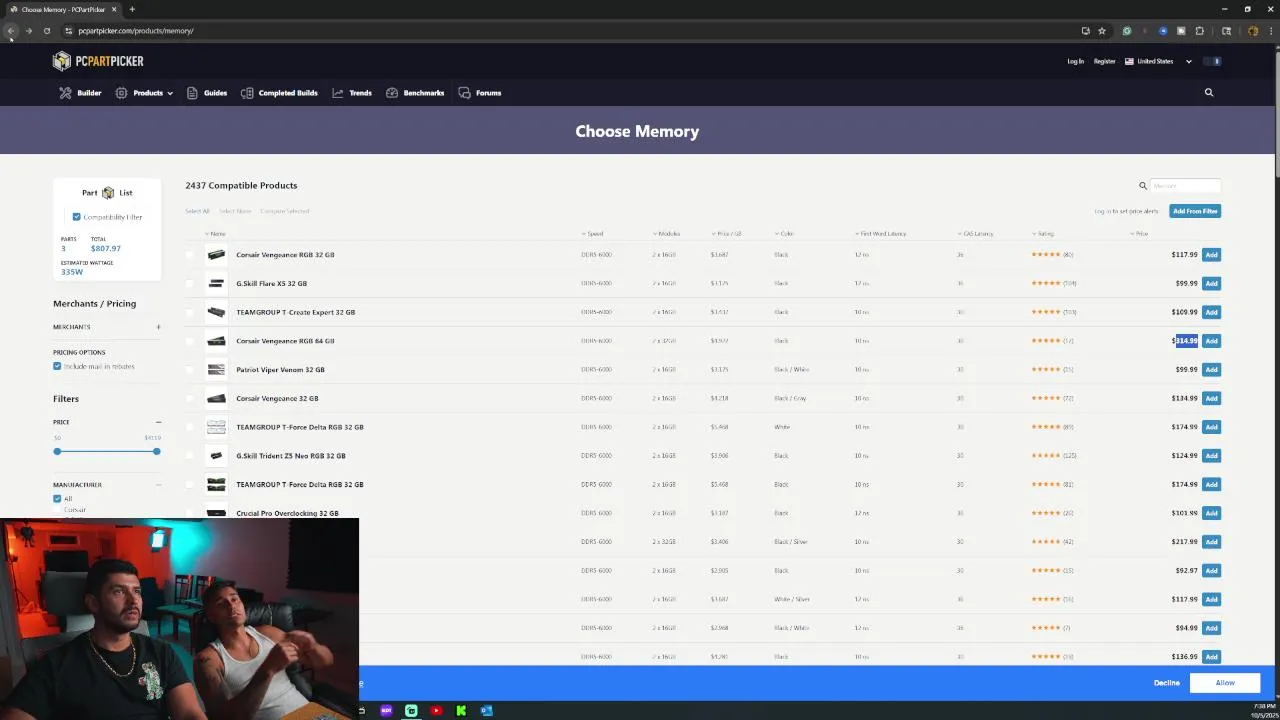Click the Log In link
1280x720 pixels.
pos(1075,62)
